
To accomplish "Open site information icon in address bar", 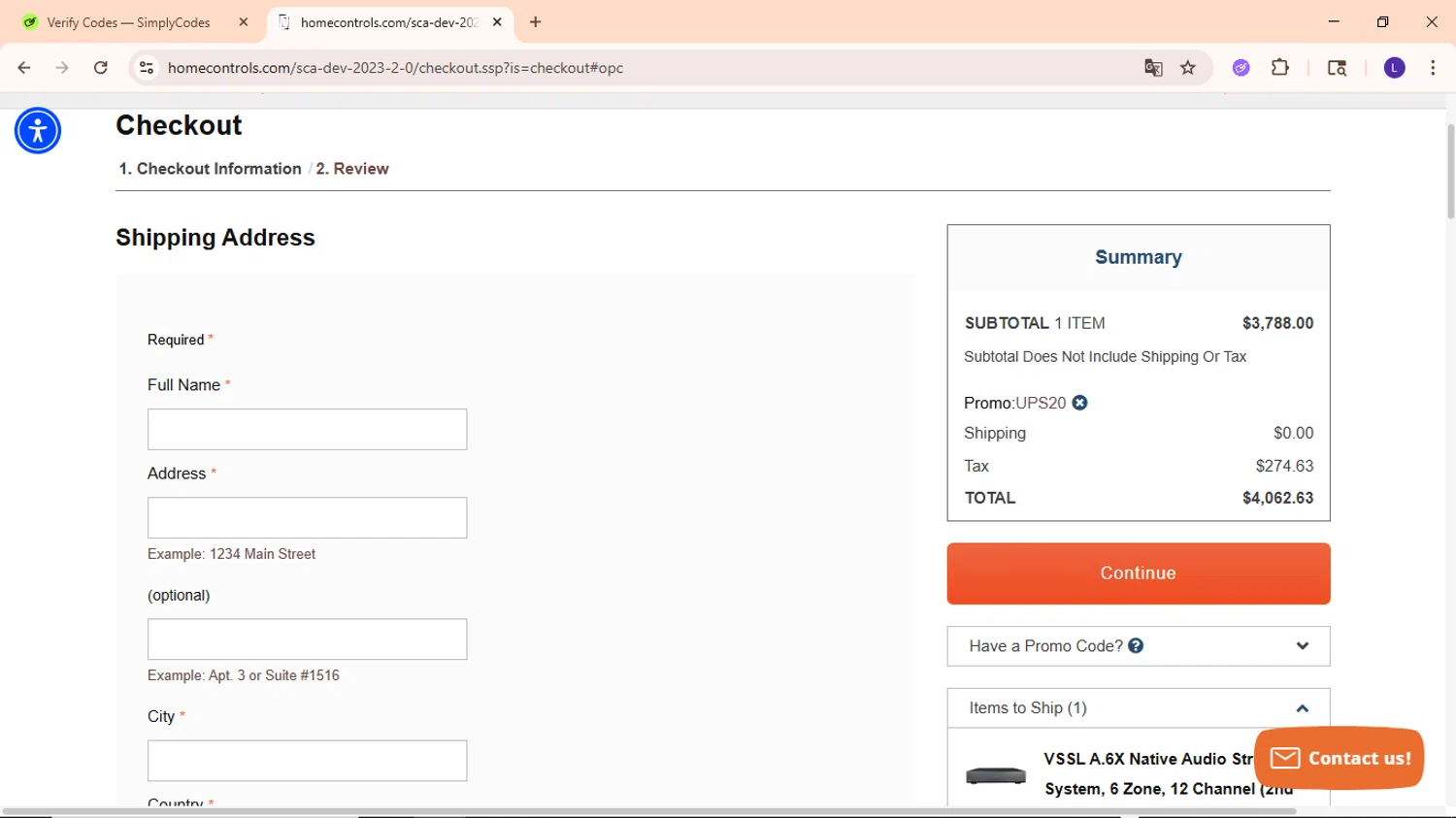I will click(x=147, y=68).
